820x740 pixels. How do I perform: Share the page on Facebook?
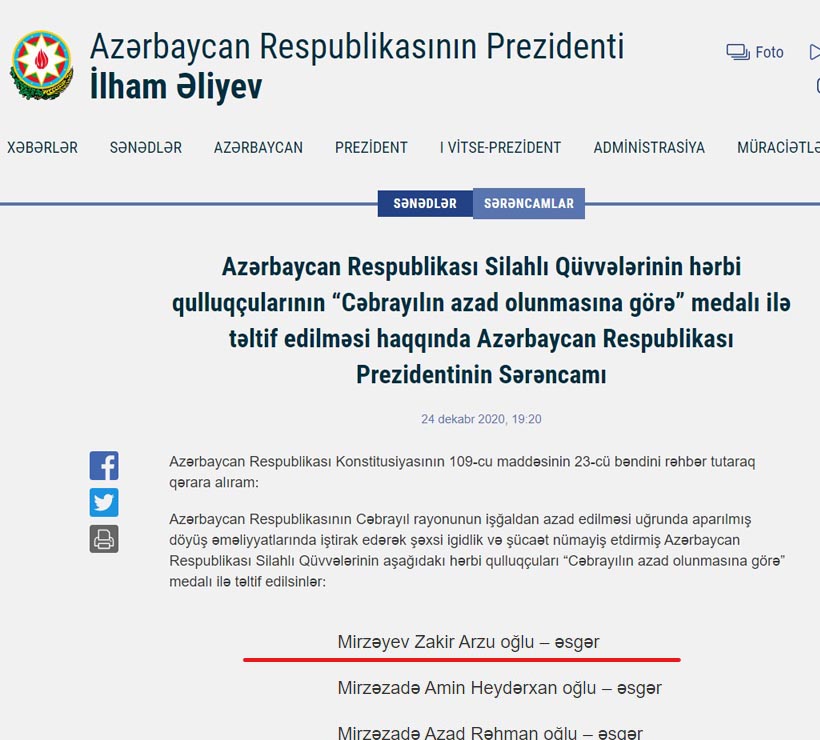tap(104, 466)
